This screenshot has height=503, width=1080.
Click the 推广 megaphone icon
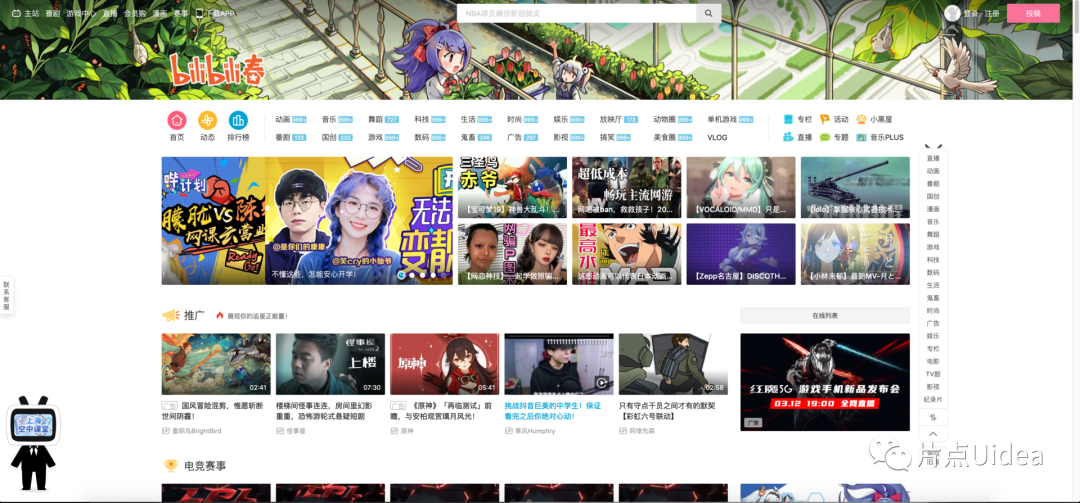(x=170, y=316)
